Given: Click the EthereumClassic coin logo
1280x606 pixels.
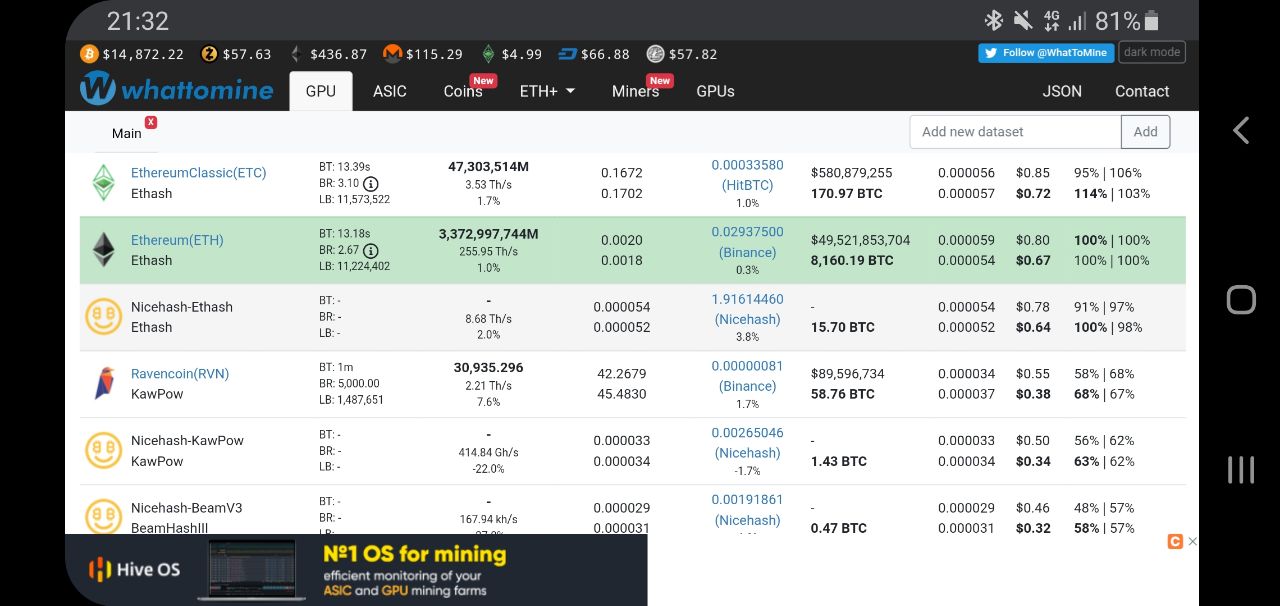Looking at the screenshot, I should [x=104, y=183].
